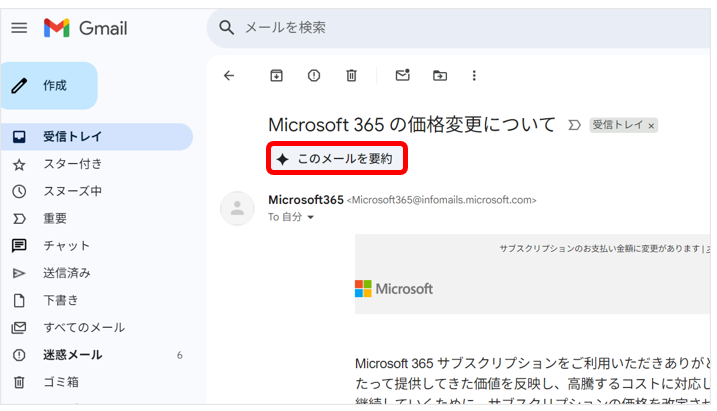Click the search magnifier icon
This screenshot has width=717, height=411.
(226, 27)
